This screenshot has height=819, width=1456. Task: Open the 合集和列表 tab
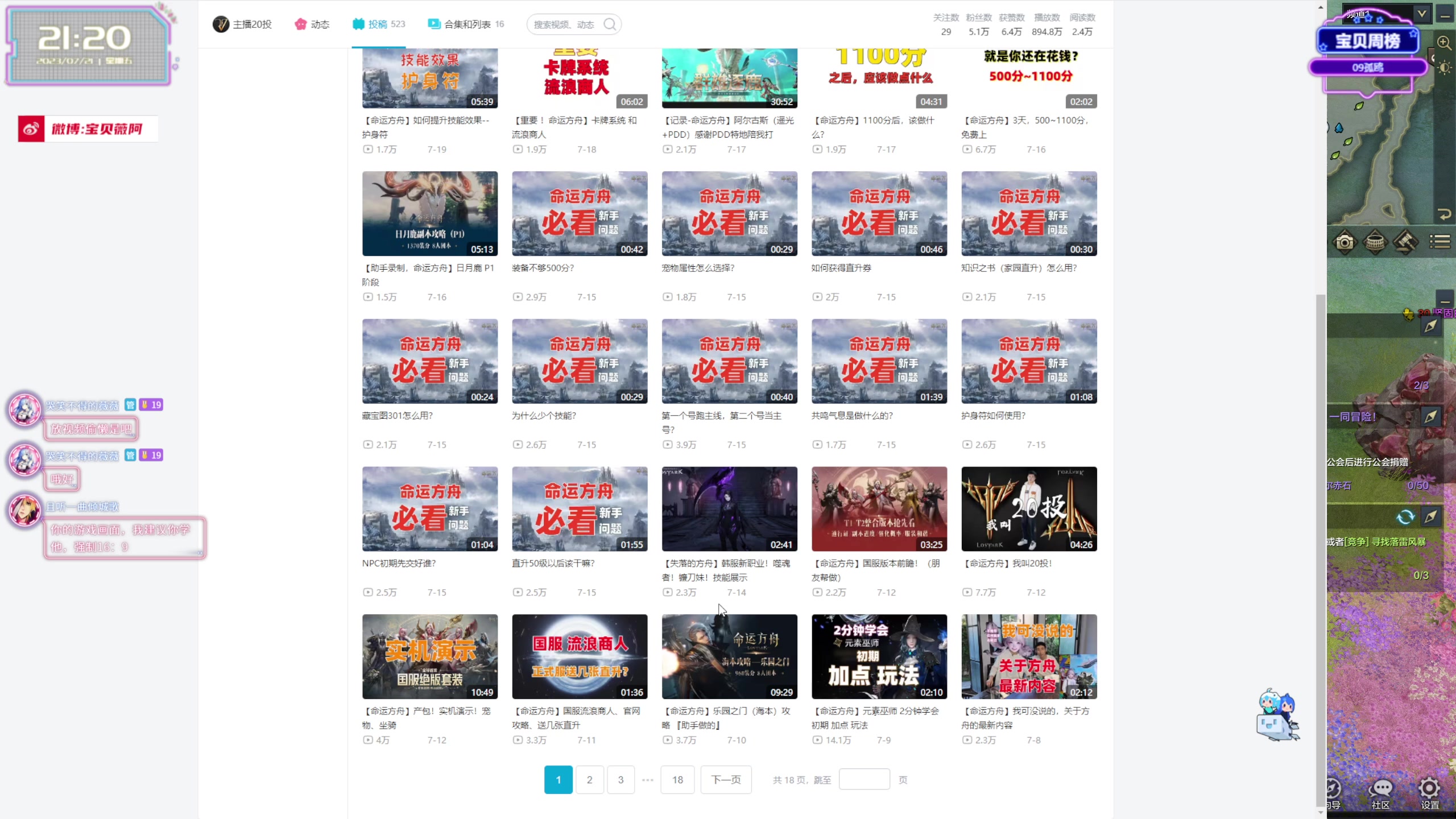tap(466, 24)
